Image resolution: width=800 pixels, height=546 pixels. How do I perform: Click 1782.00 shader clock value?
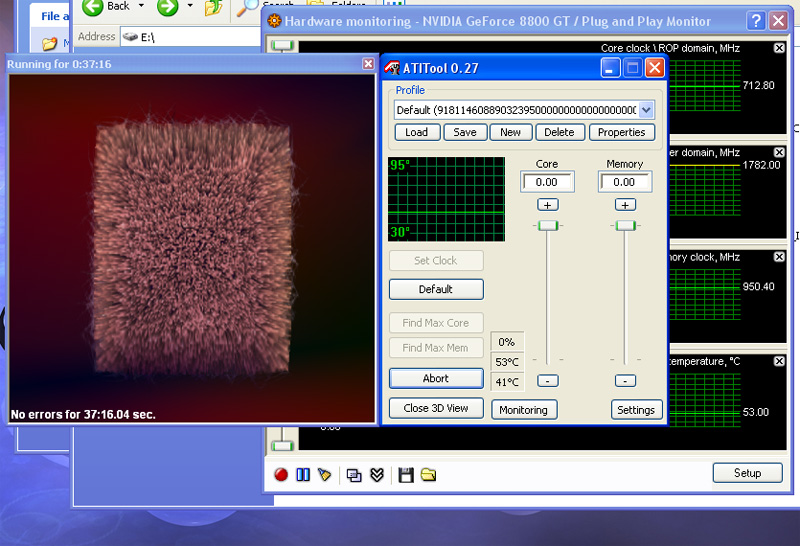762,165
